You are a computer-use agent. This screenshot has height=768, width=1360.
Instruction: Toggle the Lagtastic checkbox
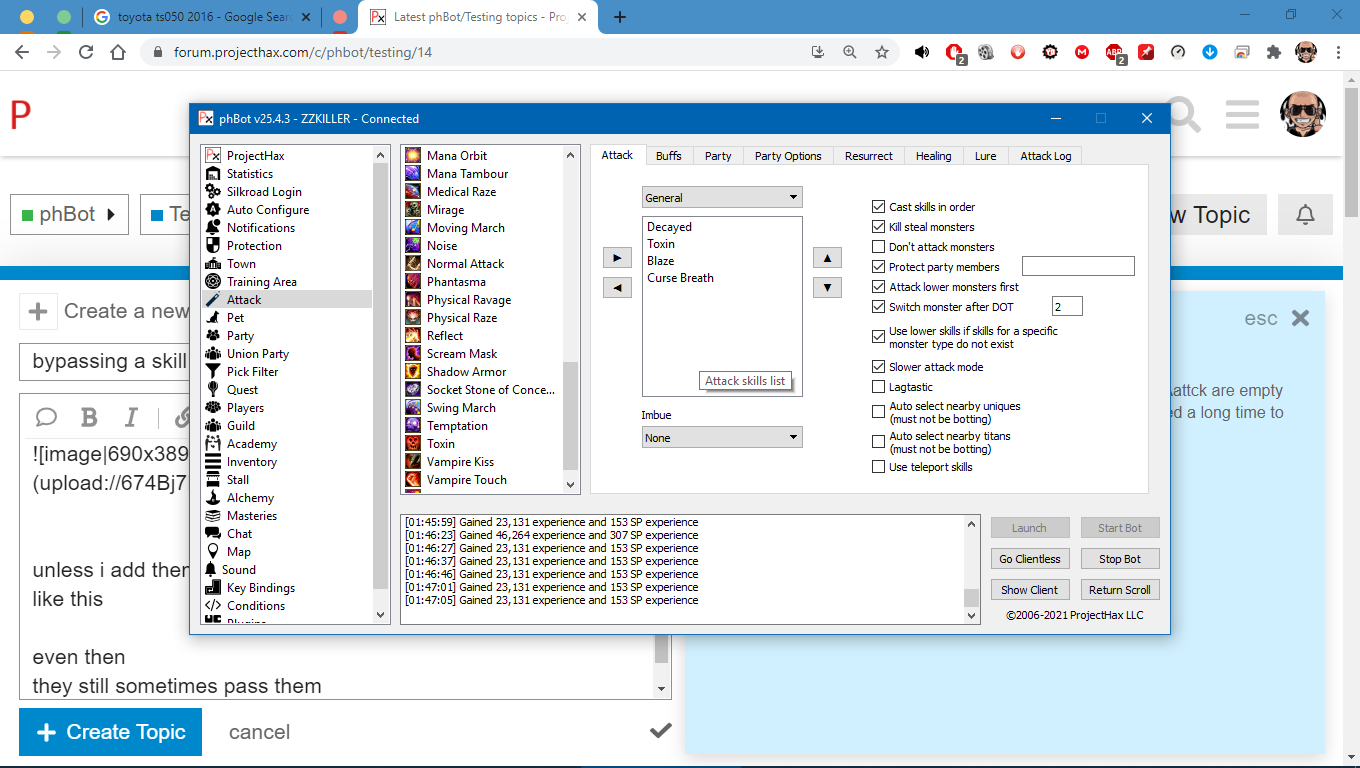pyautogui.click(x=878, y=387)
